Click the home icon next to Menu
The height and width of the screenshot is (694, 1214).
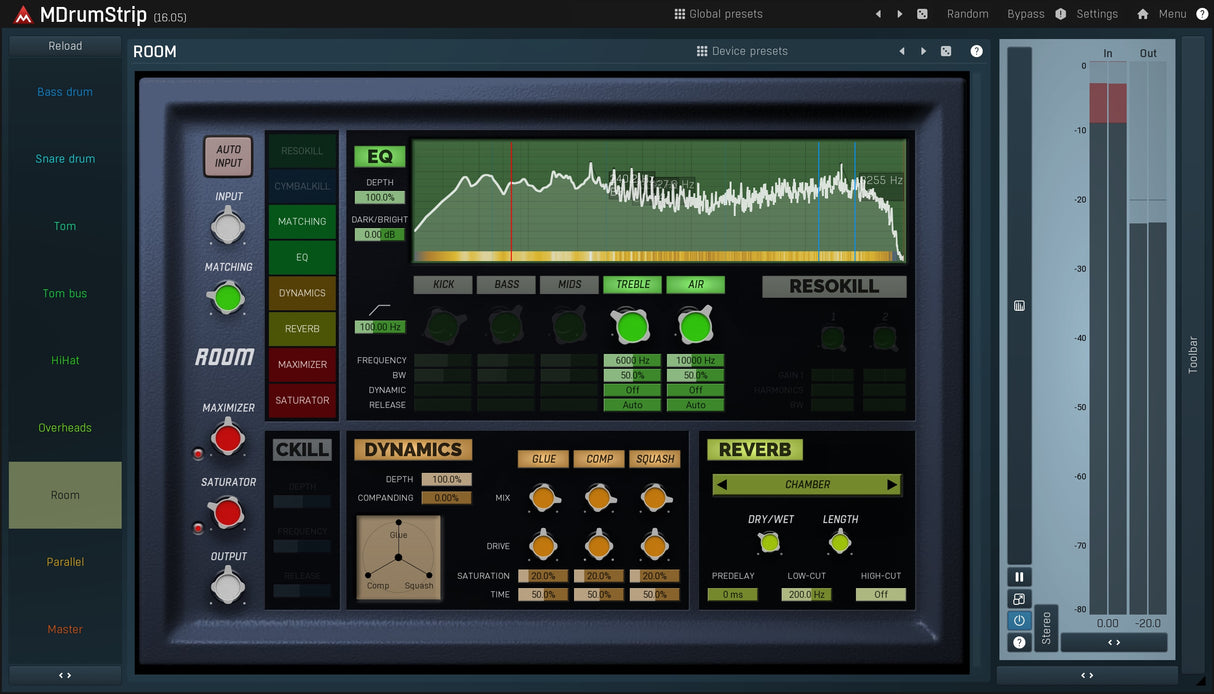pyautogui.click(x=1142, y=14)
